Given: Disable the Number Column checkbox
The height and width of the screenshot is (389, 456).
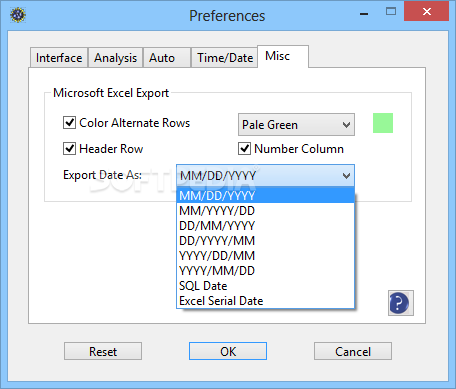Looking at the screenshot, I should click(x=244, y=148).
